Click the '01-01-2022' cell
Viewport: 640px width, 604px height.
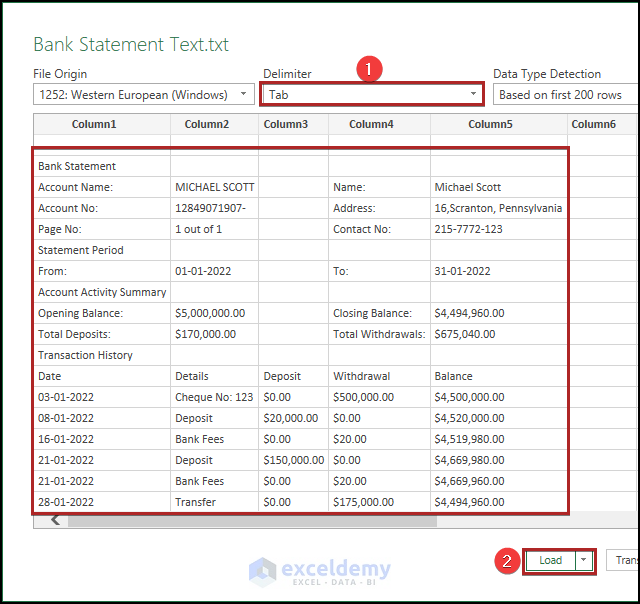[x=214, y=271]
